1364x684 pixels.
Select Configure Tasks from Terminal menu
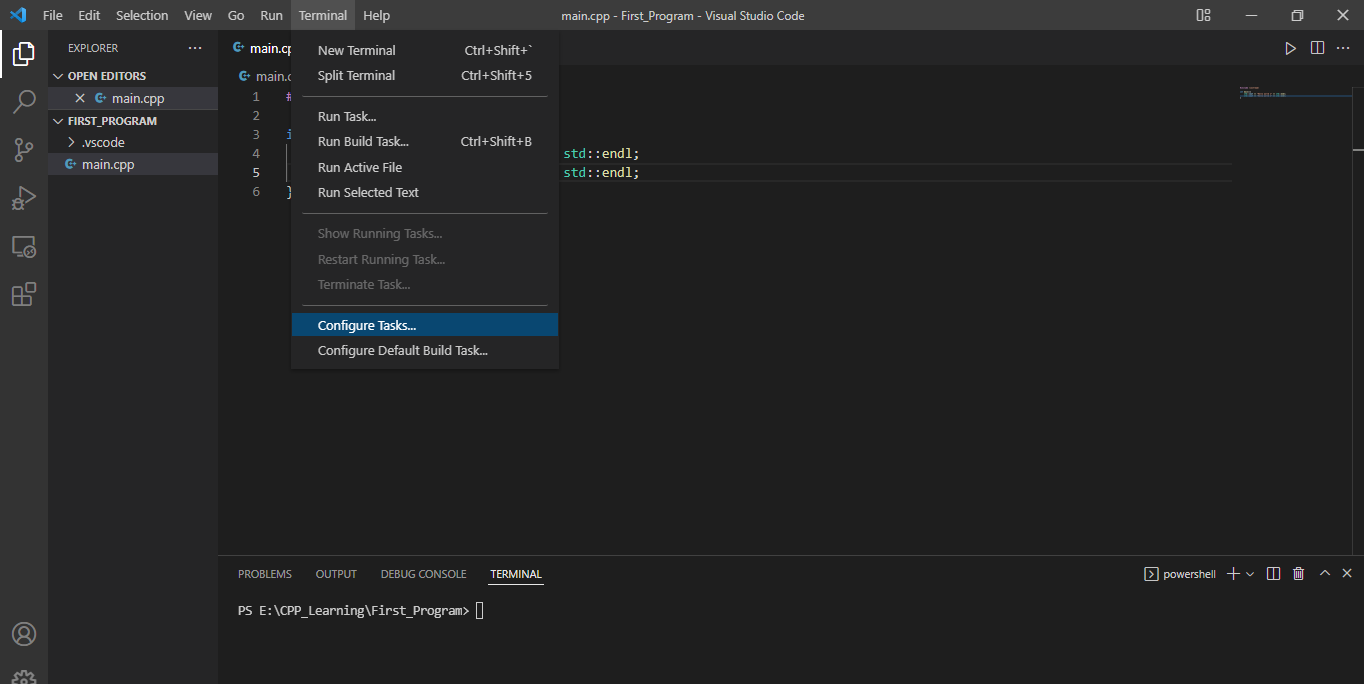tap(366, 324)
